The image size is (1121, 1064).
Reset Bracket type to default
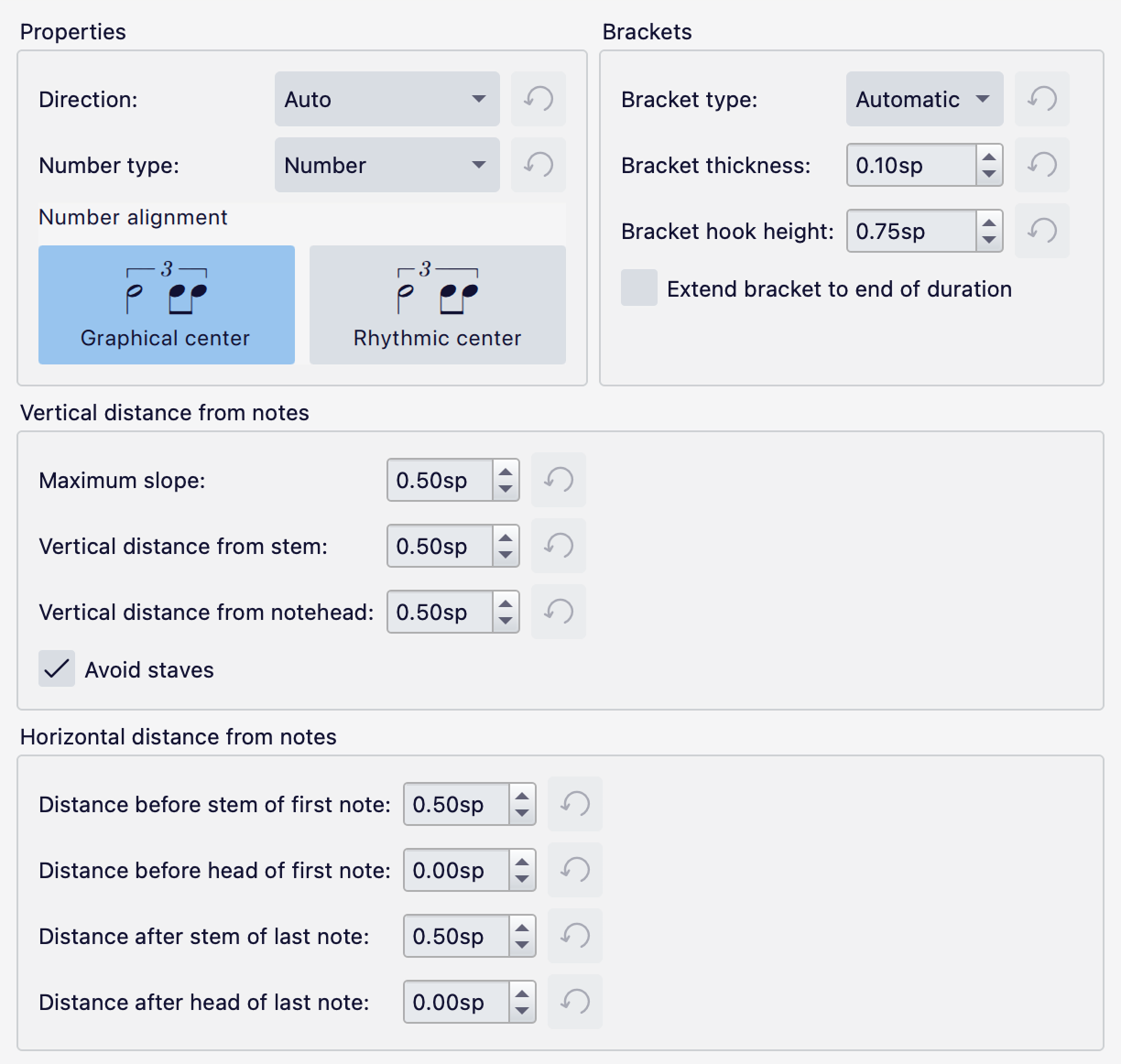1042,99
